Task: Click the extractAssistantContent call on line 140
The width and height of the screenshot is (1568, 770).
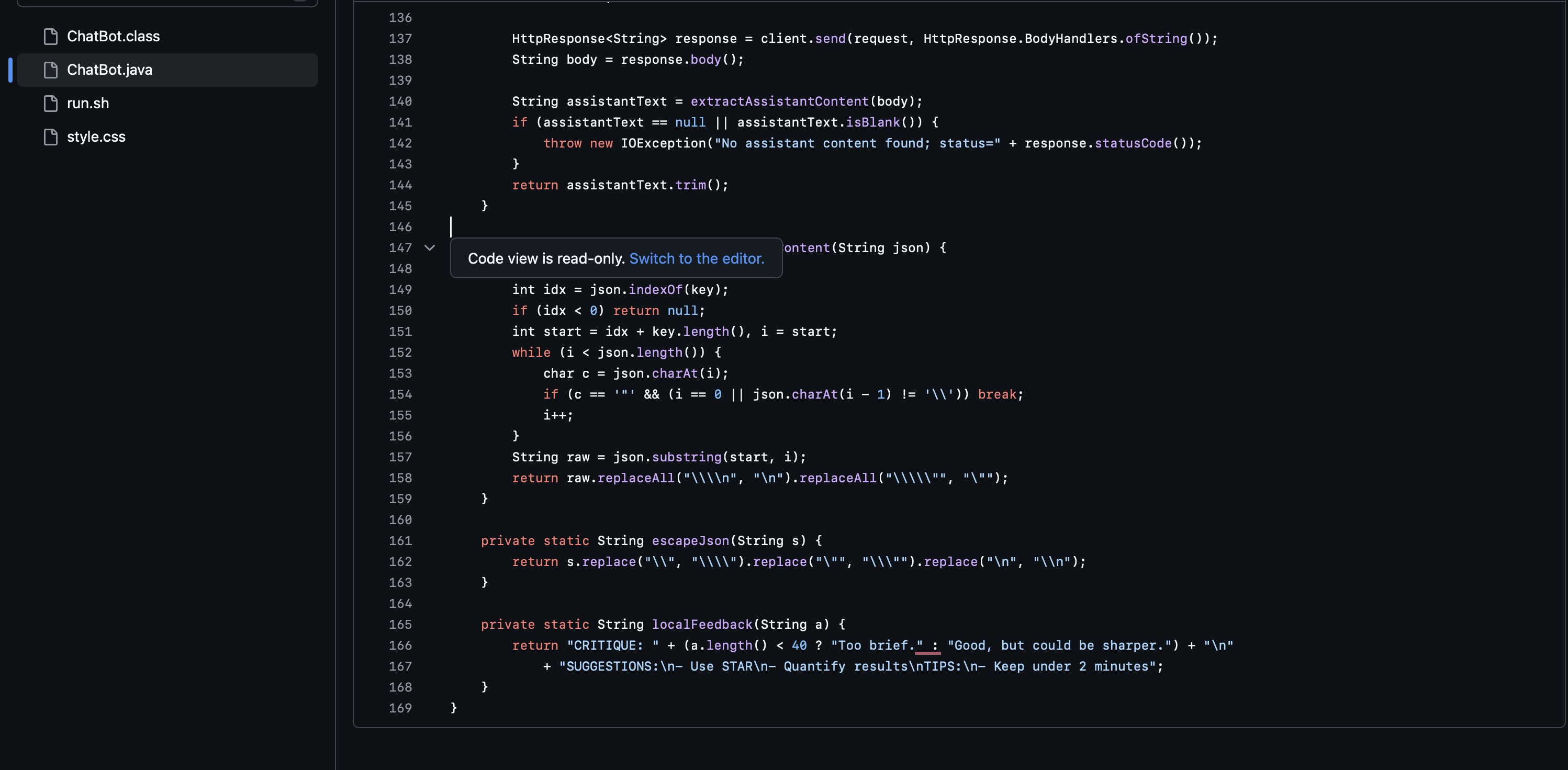Action: [x=779, y=101]
